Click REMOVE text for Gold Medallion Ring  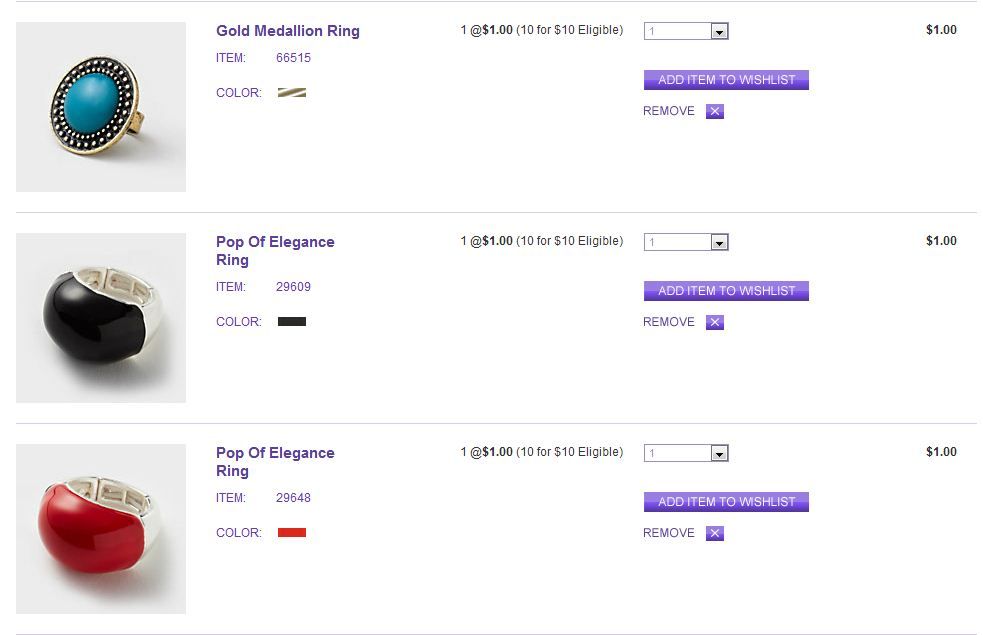click(669, 112)
